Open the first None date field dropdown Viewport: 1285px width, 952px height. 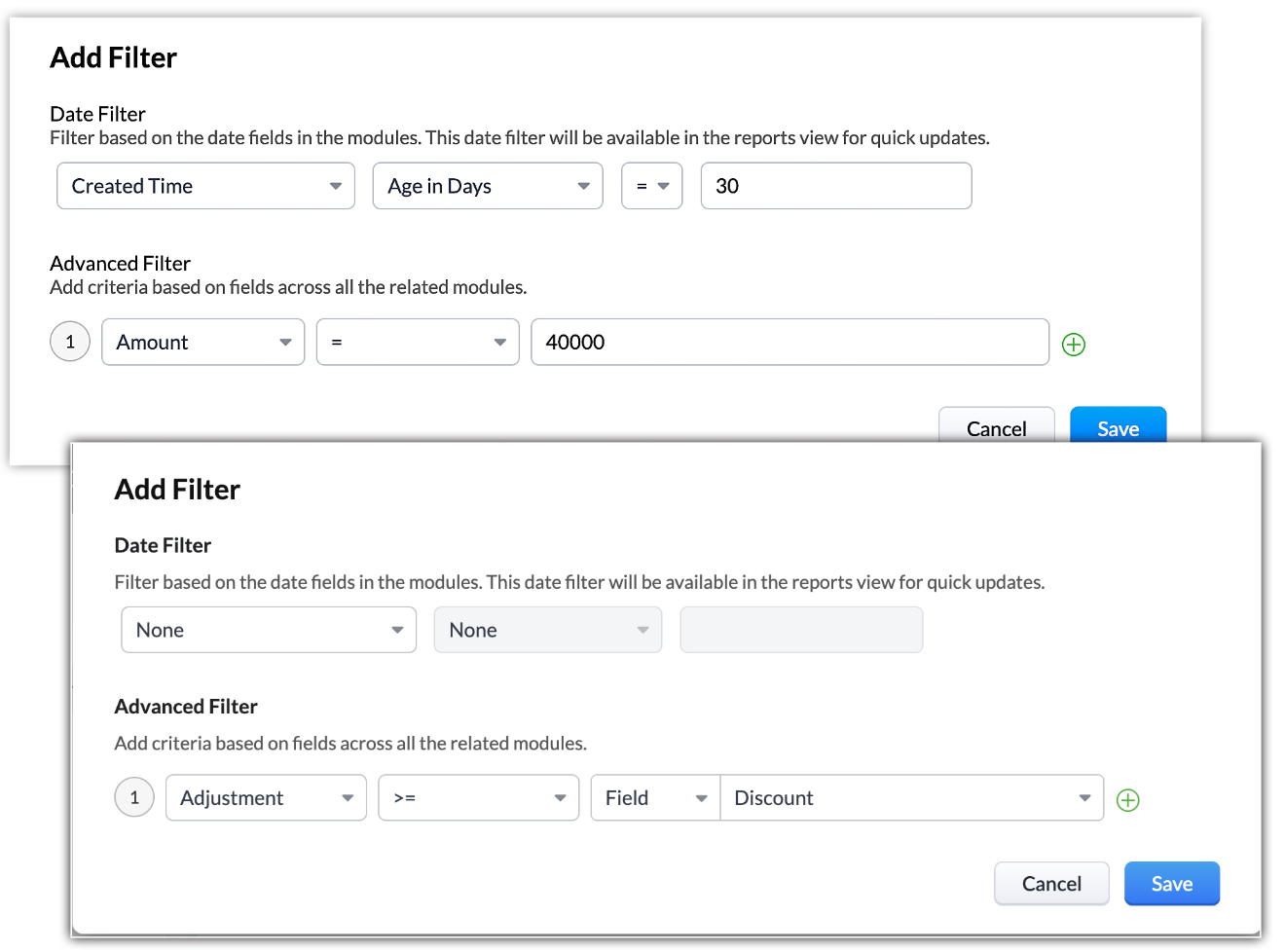coord(269,631)
